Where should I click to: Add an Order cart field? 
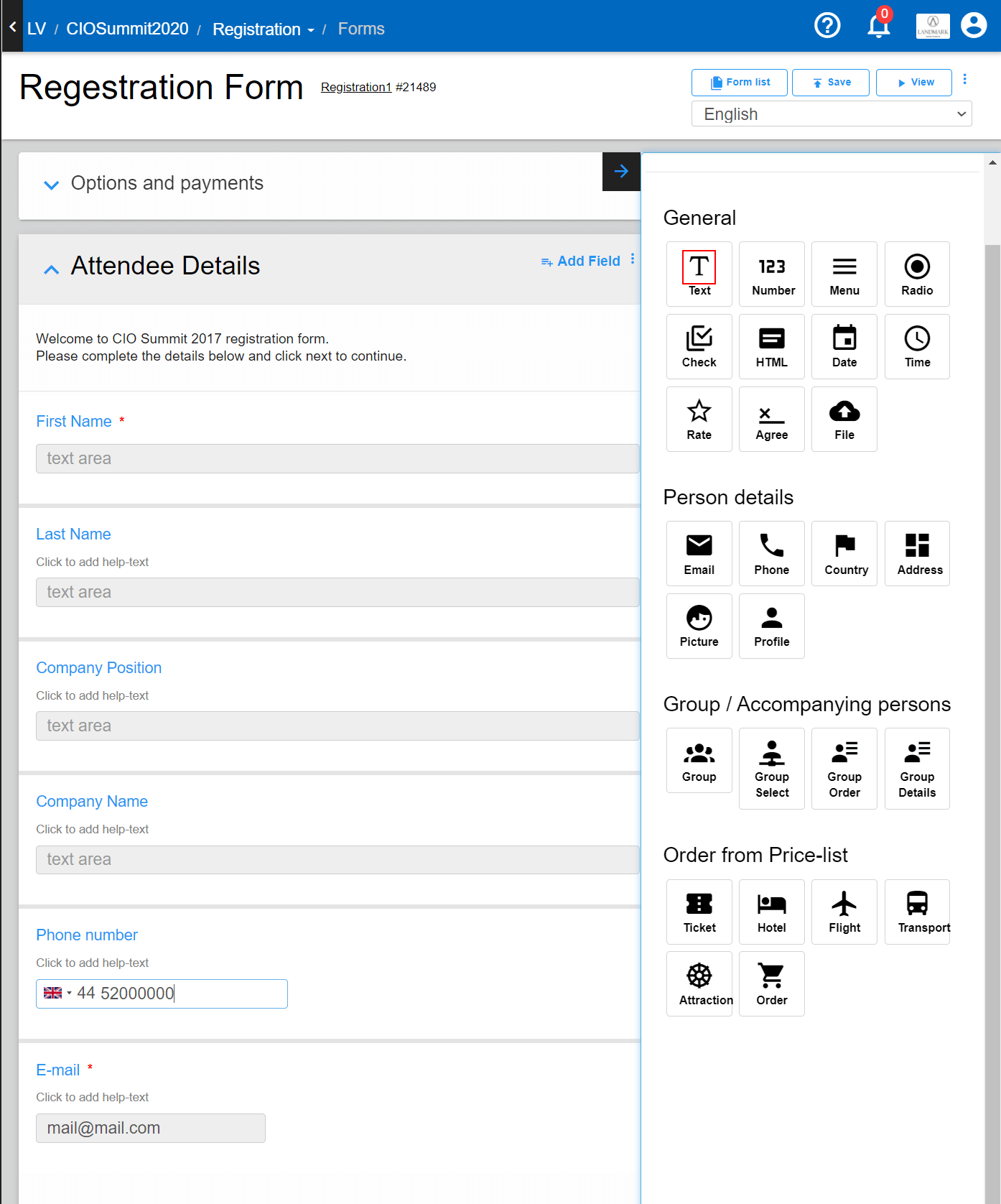tap(772, 983)
